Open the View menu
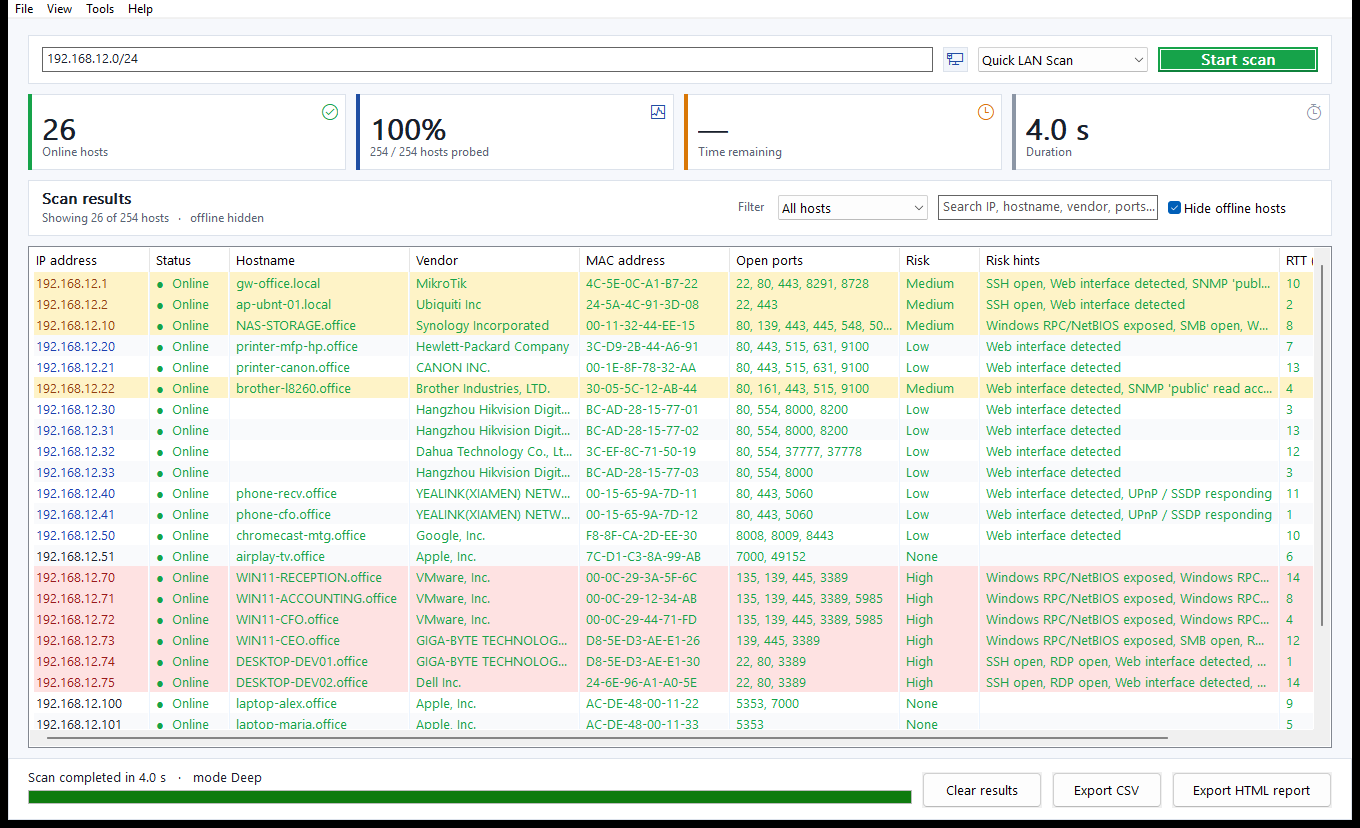Image resolution: width=1360 pixels, height=828 pixels. coord(60,9)
